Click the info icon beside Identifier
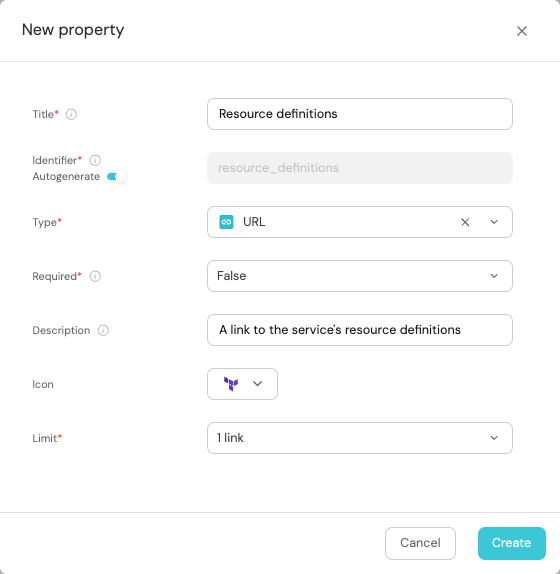The width and height of the screenshot is (560, 574). [95, 160]
